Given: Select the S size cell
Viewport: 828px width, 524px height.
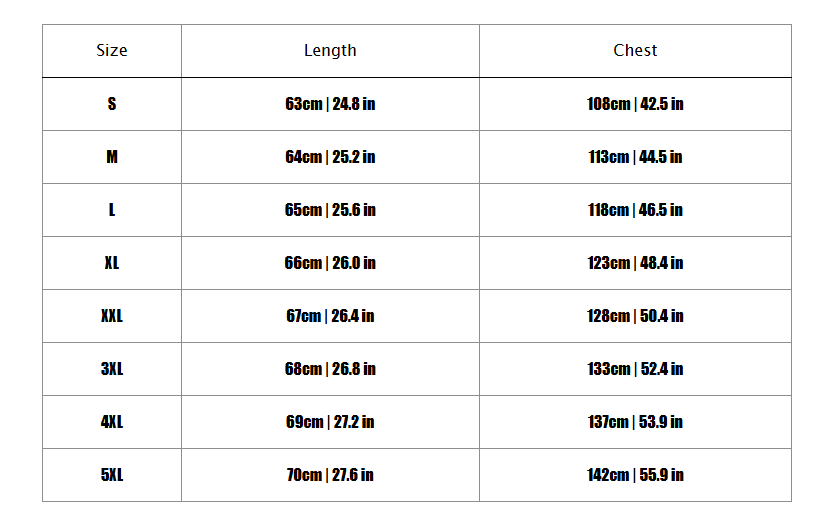Looking at the screenshot, I should (x=112, y=104).
